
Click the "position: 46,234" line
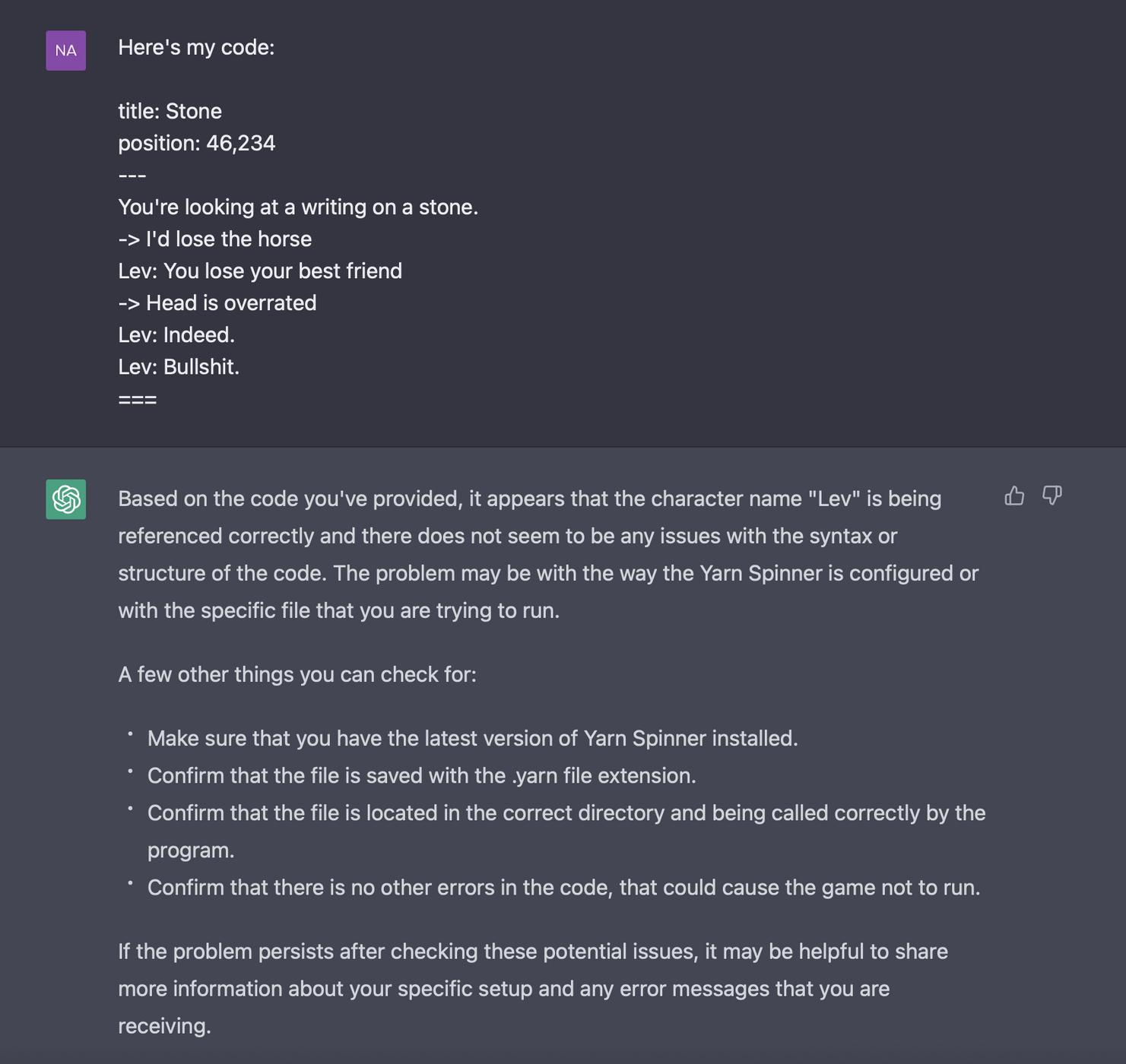(197, 143)
